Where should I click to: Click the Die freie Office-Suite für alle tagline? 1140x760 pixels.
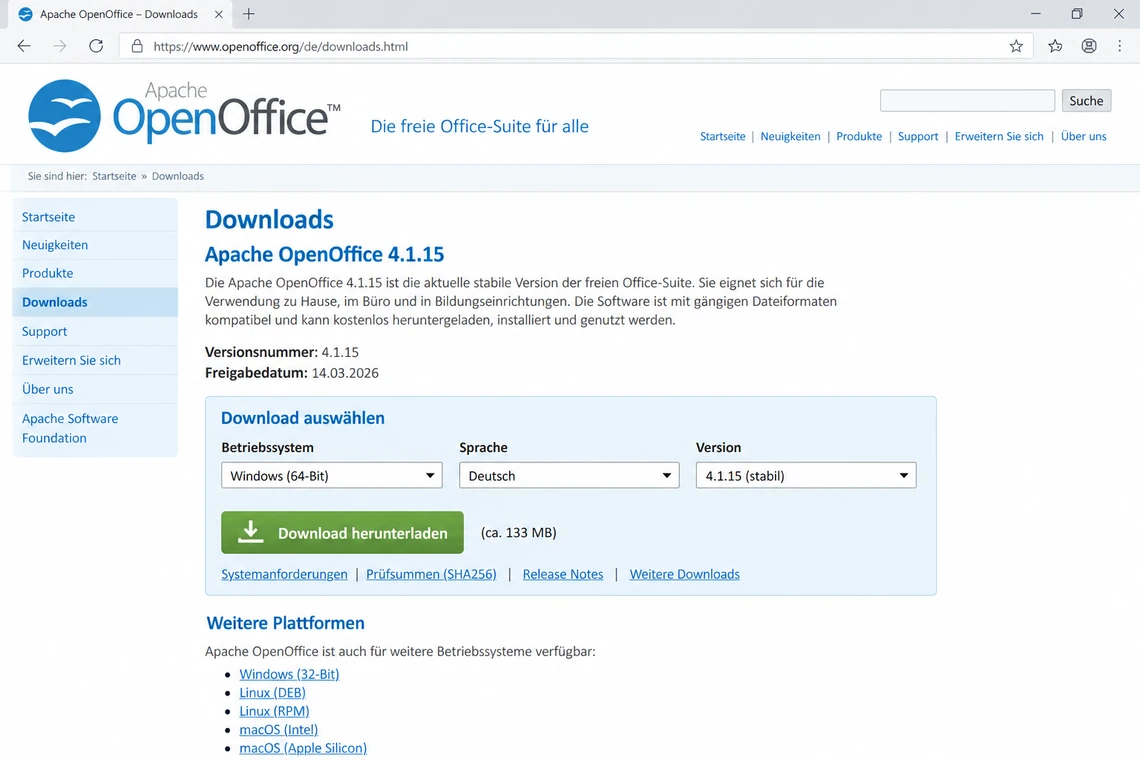point(480,127)
